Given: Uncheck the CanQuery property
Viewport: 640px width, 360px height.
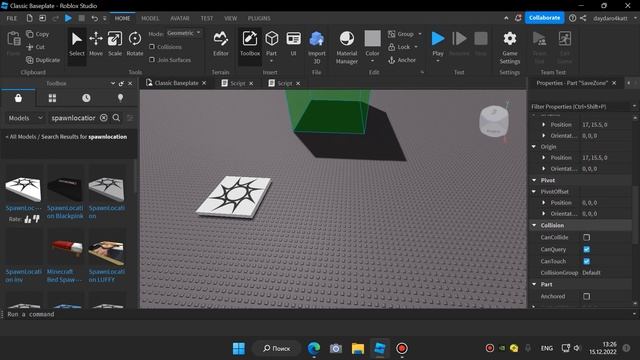Looking at the screenshot, I should tap(587, 249).
